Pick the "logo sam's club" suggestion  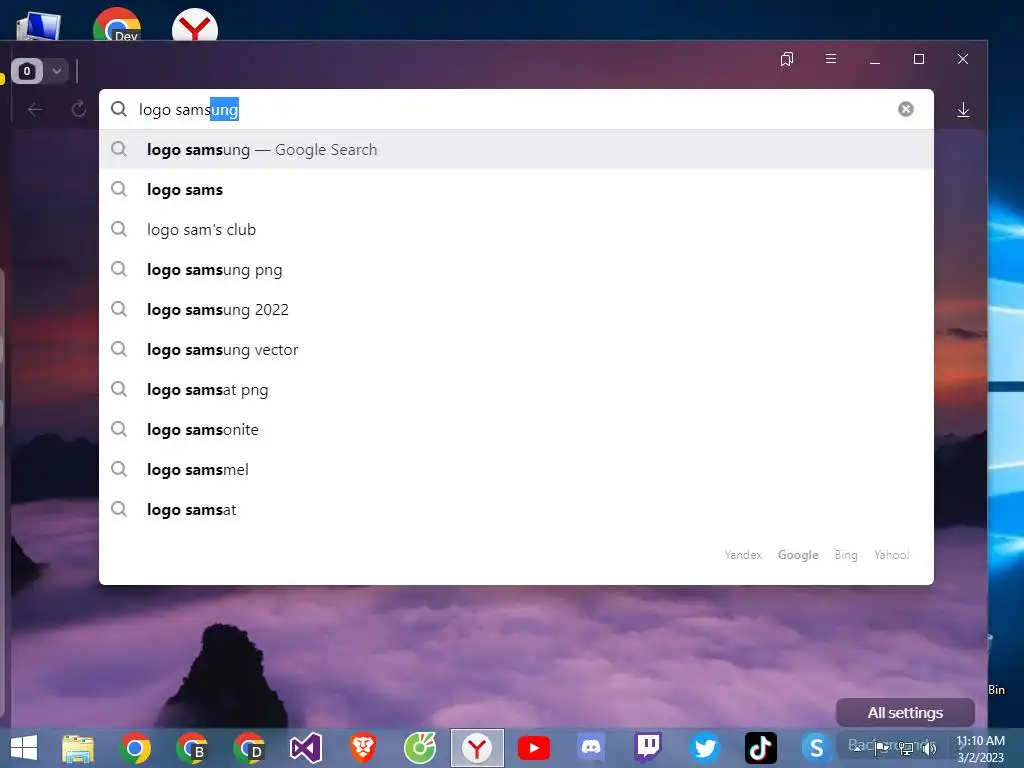(516, 229)
